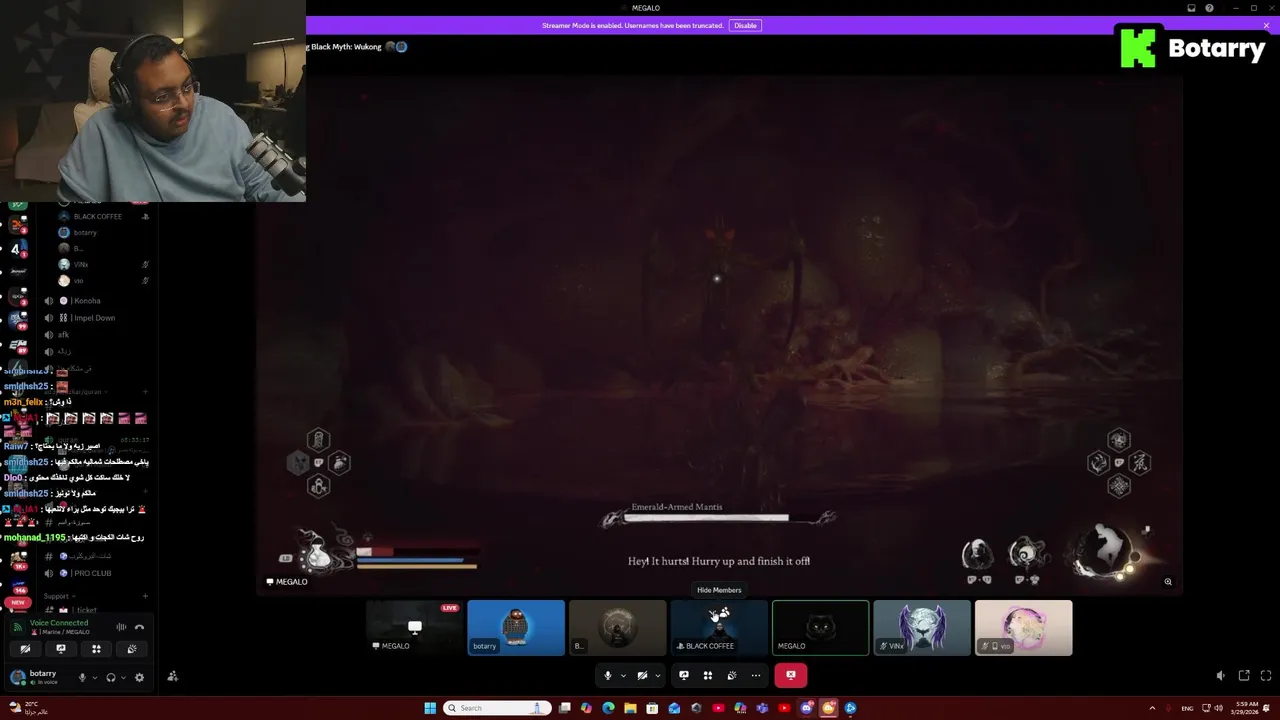1280x720 pixels.
Task: Open camera options arrow in call bar
Action: point(657,675)
